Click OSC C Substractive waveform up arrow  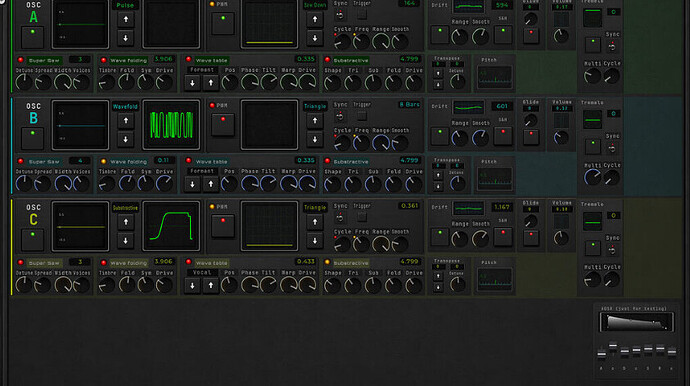click(126, 222)
